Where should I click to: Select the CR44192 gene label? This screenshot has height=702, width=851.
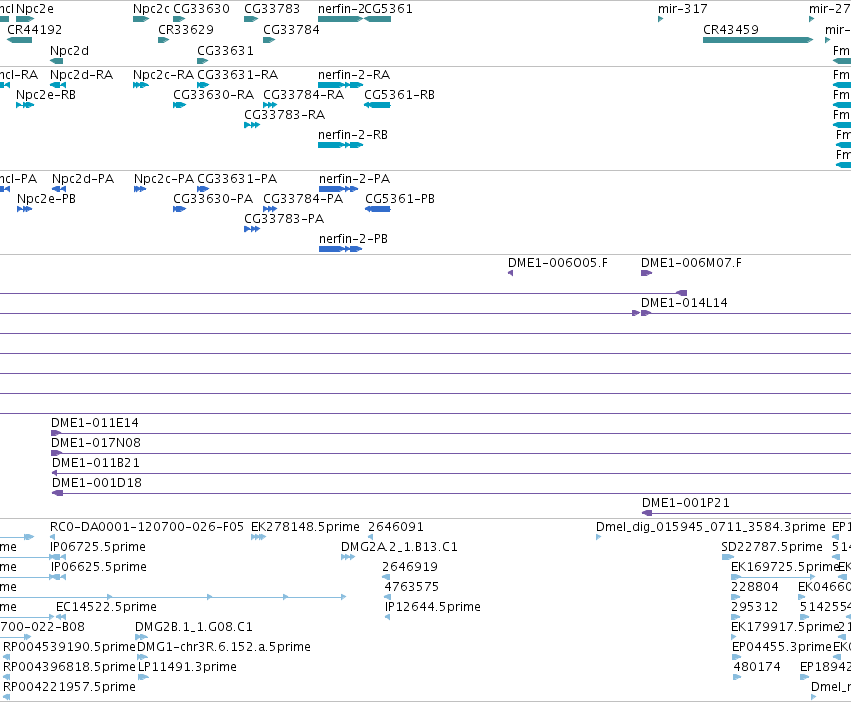tap(34, 29)
